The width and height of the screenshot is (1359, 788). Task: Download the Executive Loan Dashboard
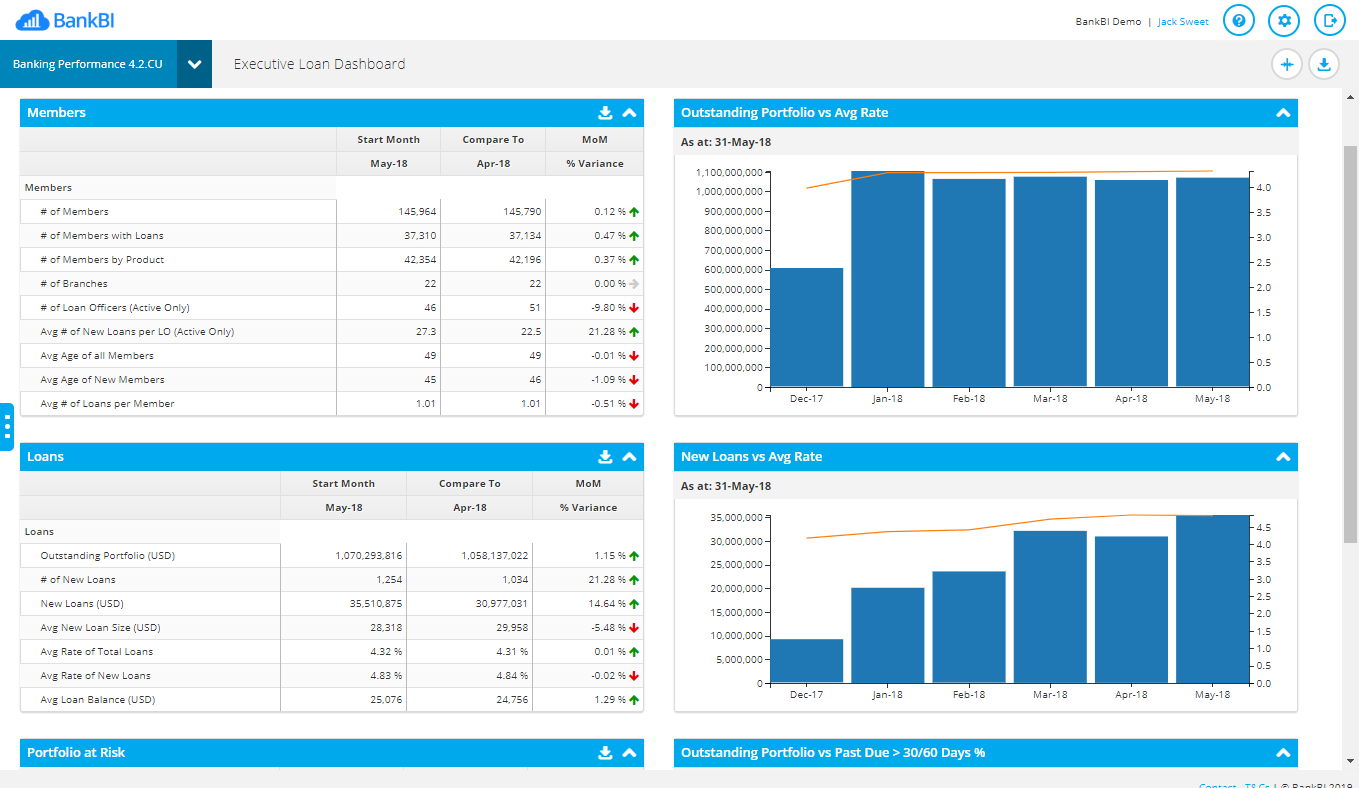(1324, 63)
